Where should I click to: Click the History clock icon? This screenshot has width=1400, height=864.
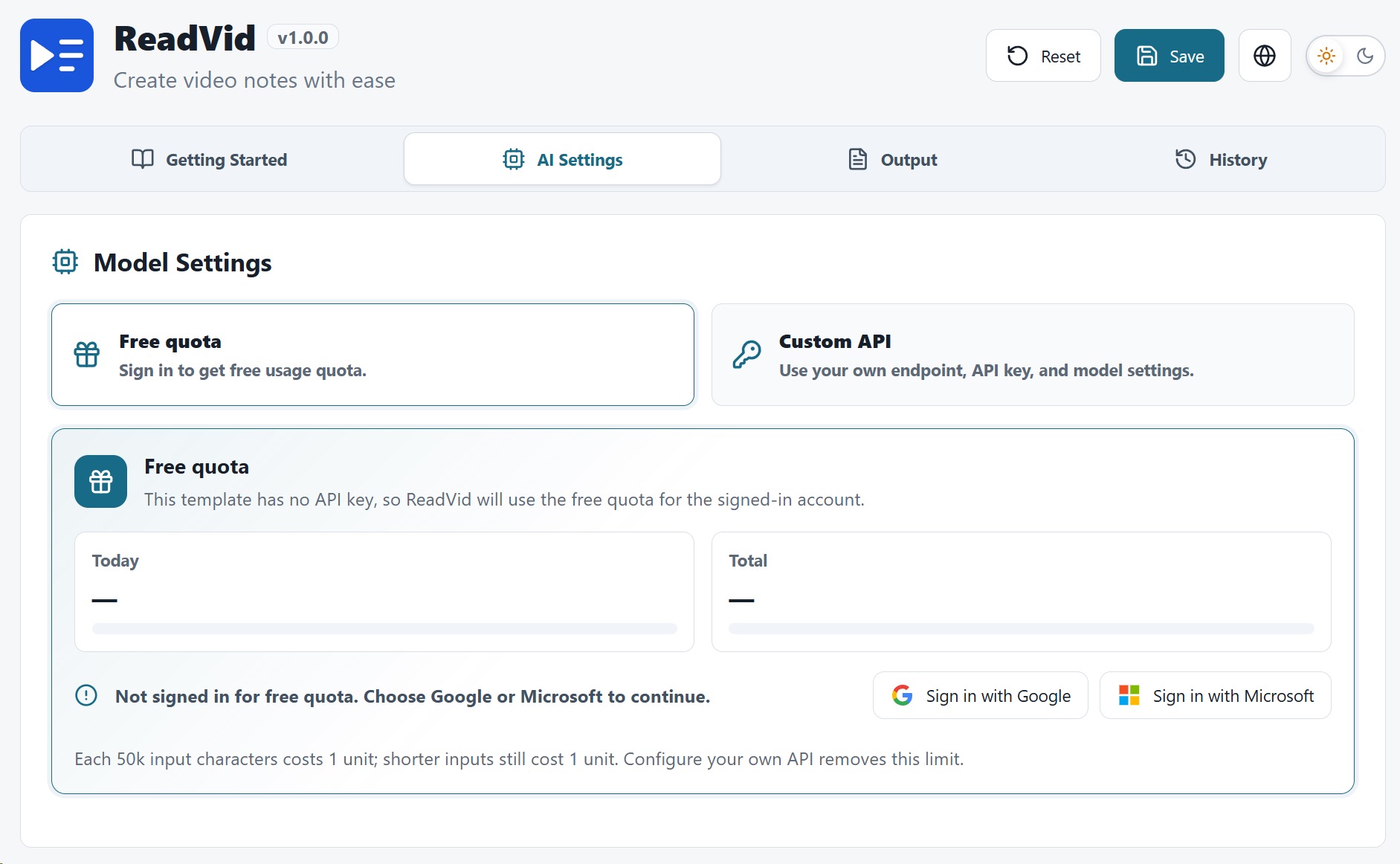(1186, 159)
